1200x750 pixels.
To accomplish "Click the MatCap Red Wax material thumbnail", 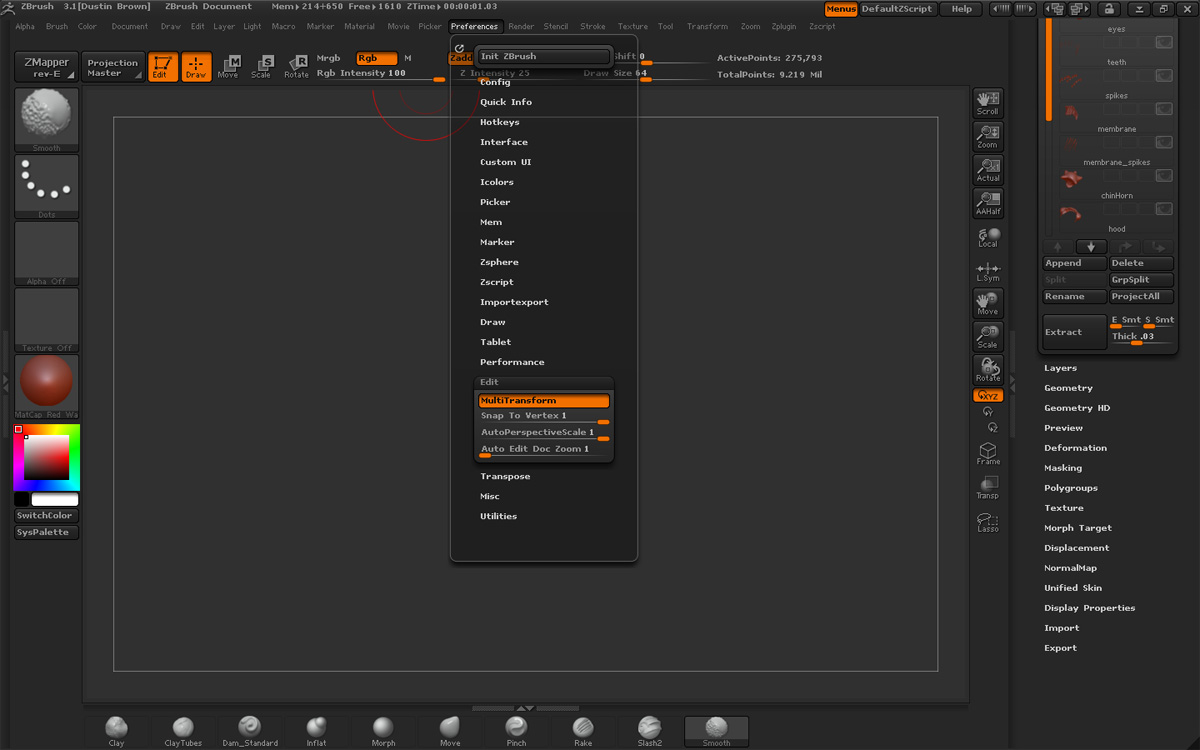I will click(x=45, y=384).
